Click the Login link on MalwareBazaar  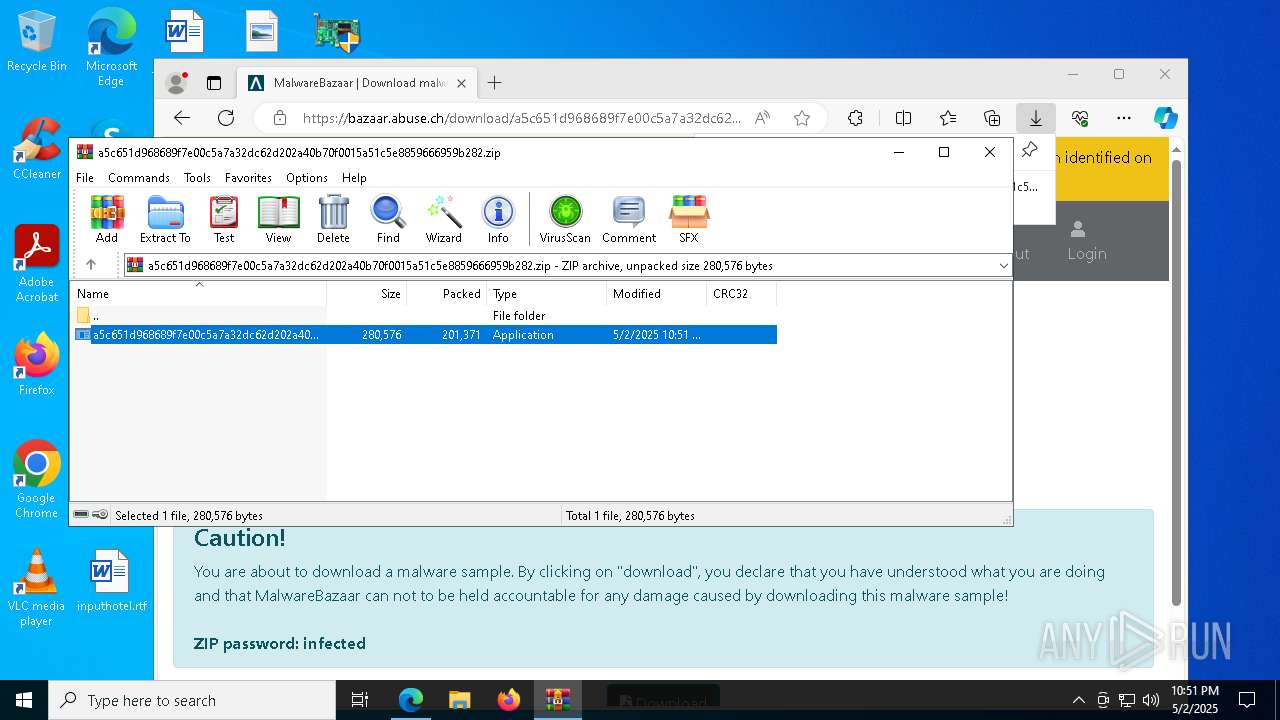[1086, 241]
